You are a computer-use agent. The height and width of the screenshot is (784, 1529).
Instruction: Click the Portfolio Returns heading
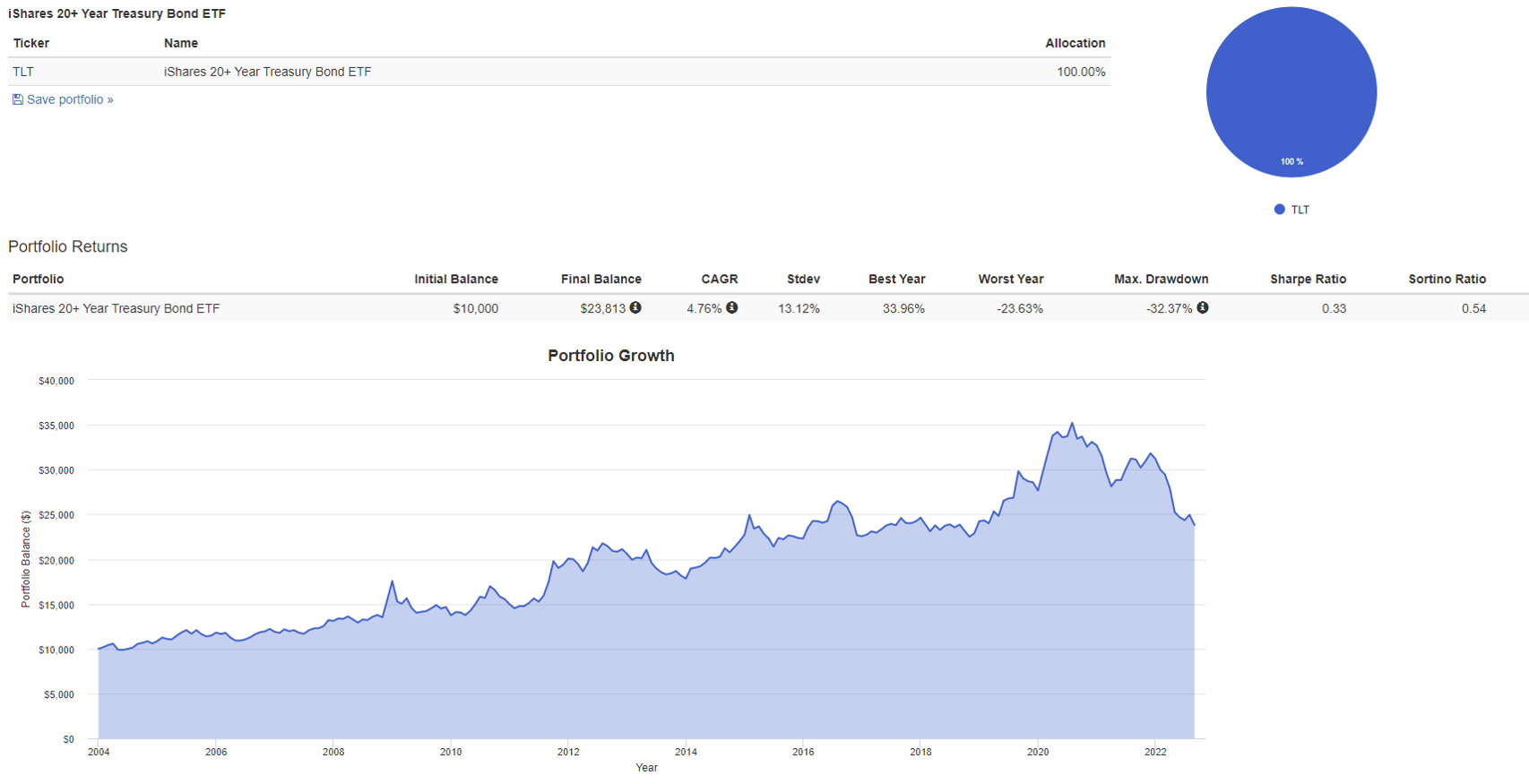[68, 246]
